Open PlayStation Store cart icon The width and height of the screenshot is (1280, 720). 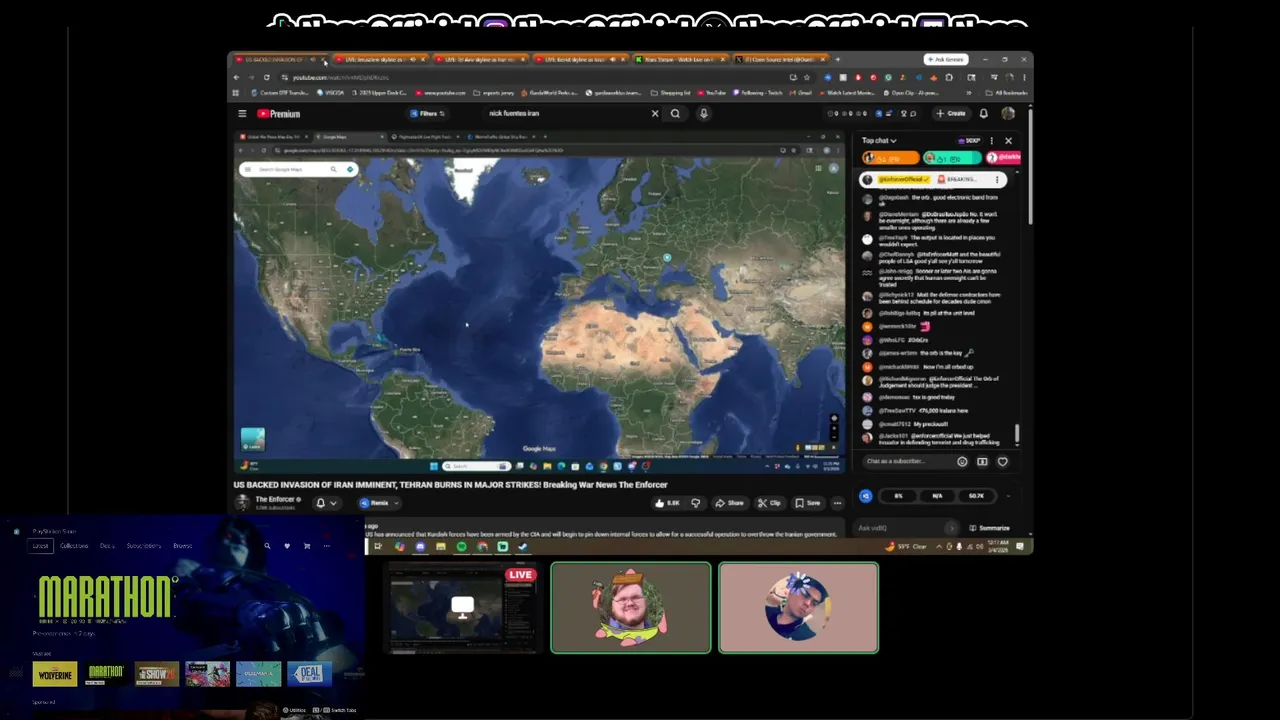(x=307, y=546)
